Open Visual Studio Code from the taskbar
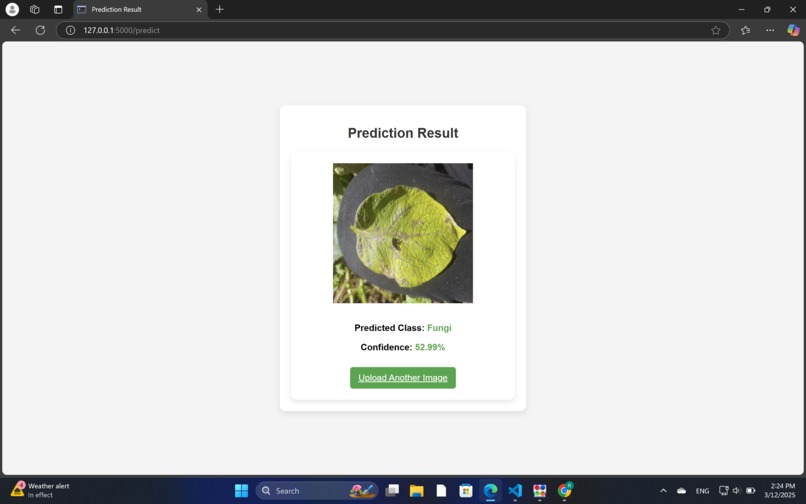This screenshot has height=504, width=806. 515,491
